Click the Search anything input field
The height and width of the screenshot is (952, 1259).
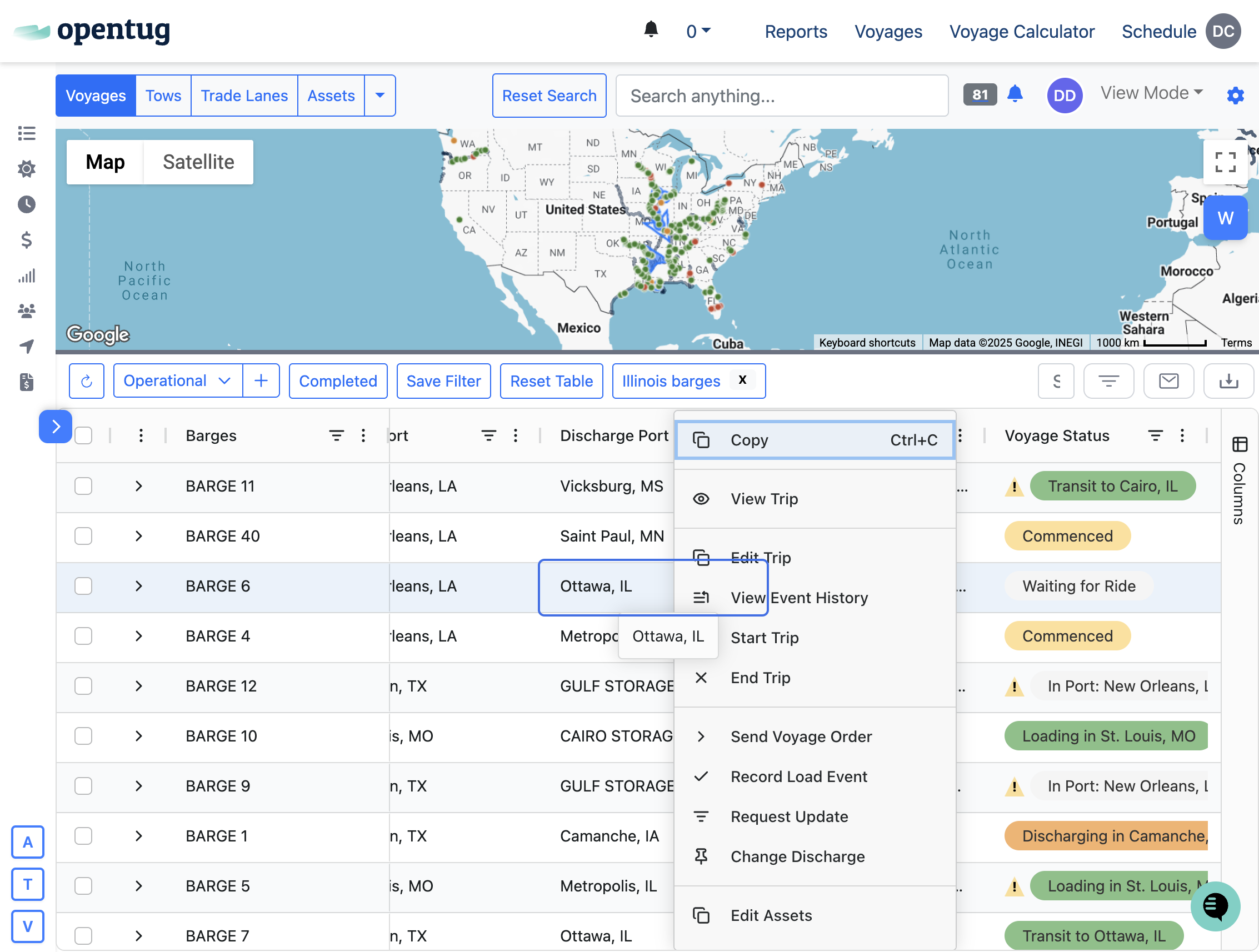[x=782, y=96]
